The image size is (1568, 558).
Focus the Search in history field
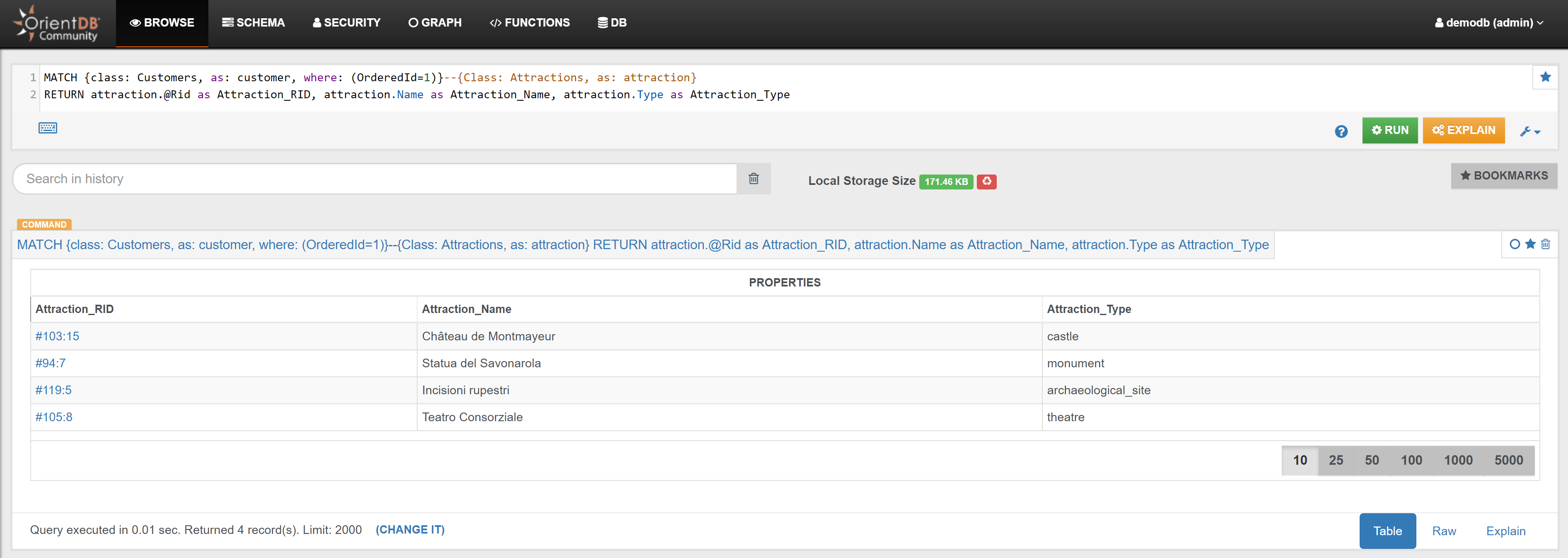(374, 179)
